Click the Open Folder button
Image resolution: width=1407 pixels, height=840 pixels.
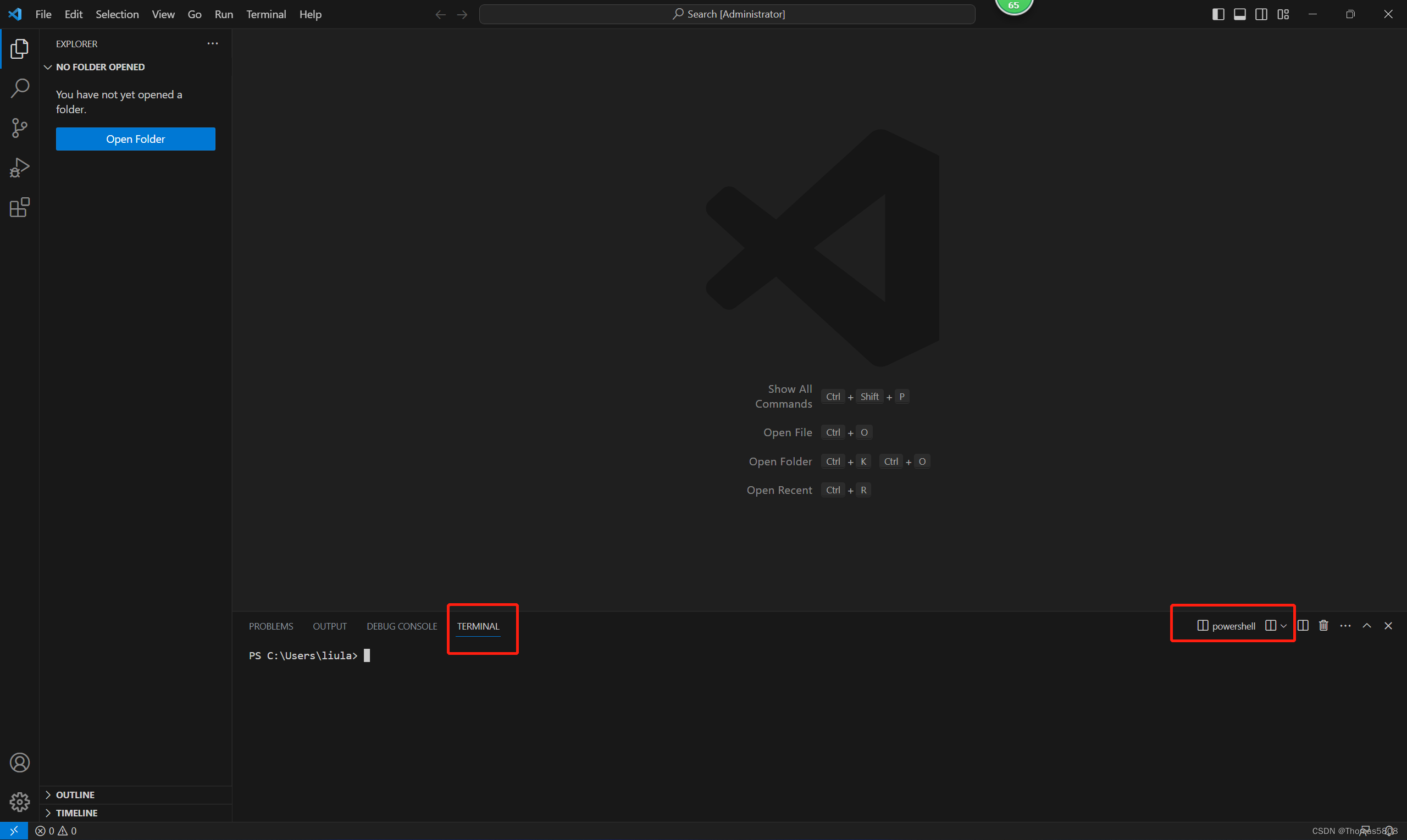tap(135, 138)
